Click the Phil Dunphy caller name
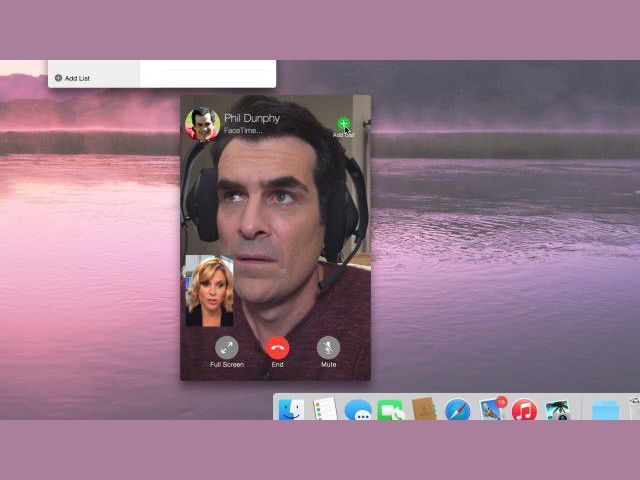The height and width of the screenshot is (480, 640). [x=252, y=118]
